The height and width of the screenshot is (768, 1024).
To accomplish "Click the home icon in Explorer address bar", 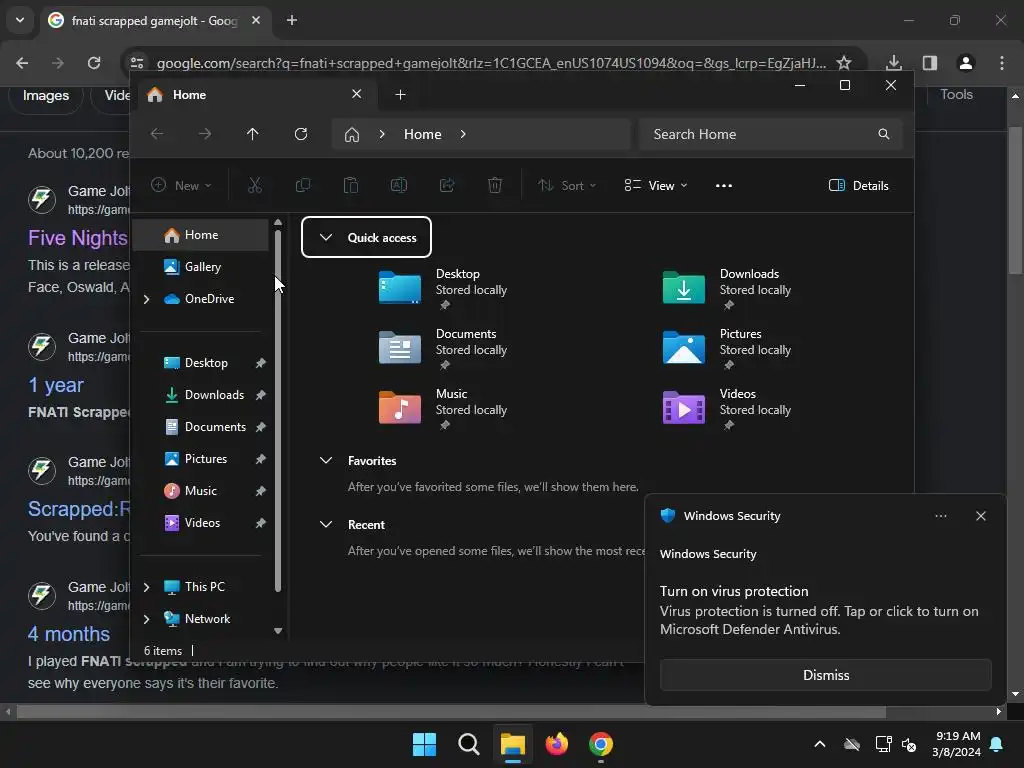I will point(352,135).
